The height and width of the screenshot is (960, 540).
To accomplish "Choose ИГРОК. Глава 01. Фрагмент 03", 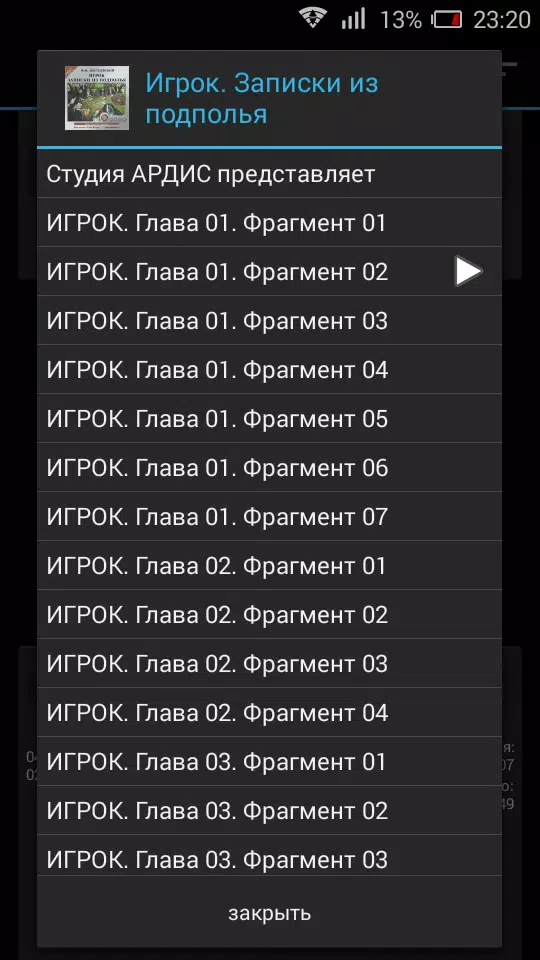I will tap(269, 321).
